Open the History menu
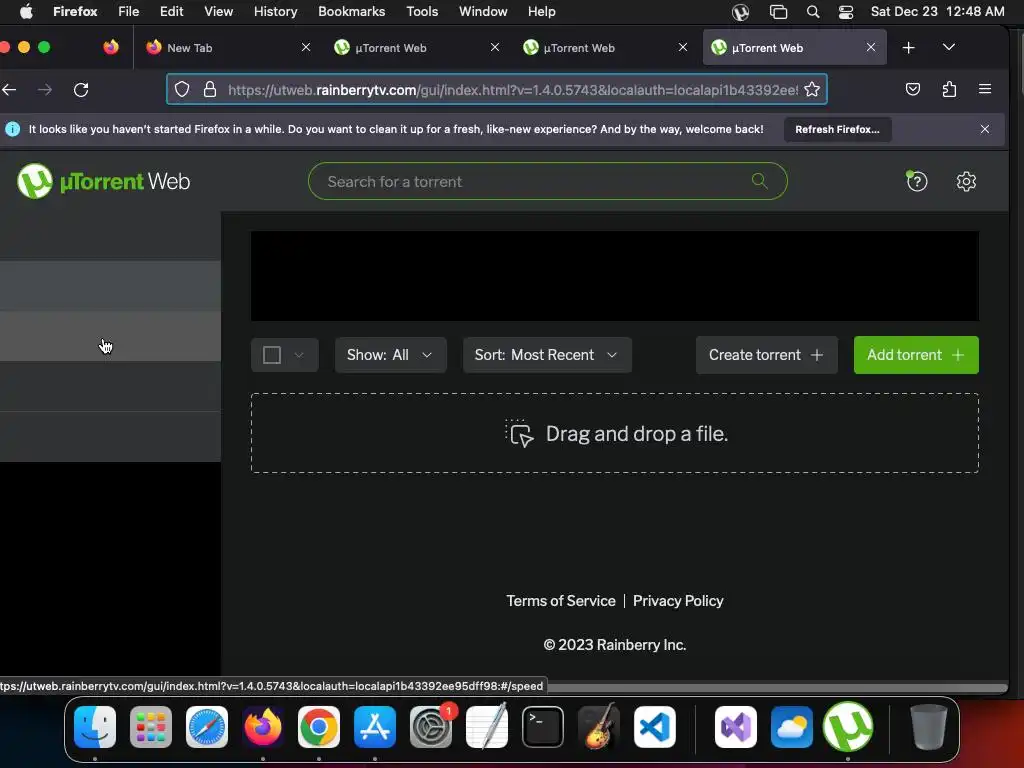This screenshot has width=1024, height=768. point(276,12)
